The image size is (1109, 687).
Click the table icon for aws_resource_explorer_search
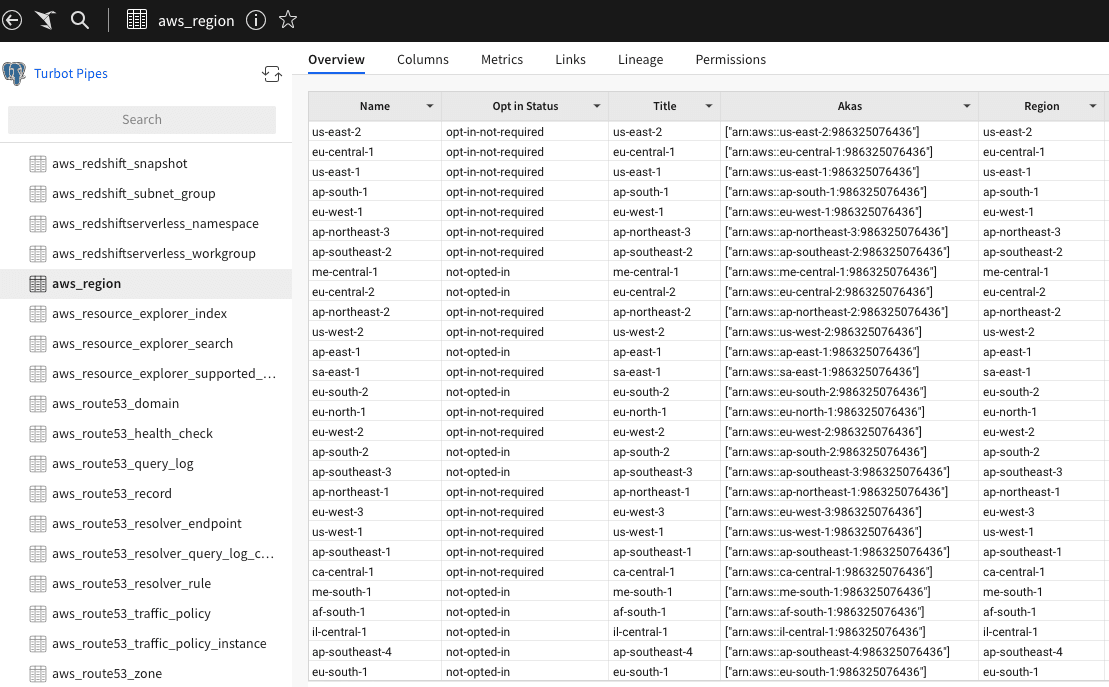(x=37, y=344)
